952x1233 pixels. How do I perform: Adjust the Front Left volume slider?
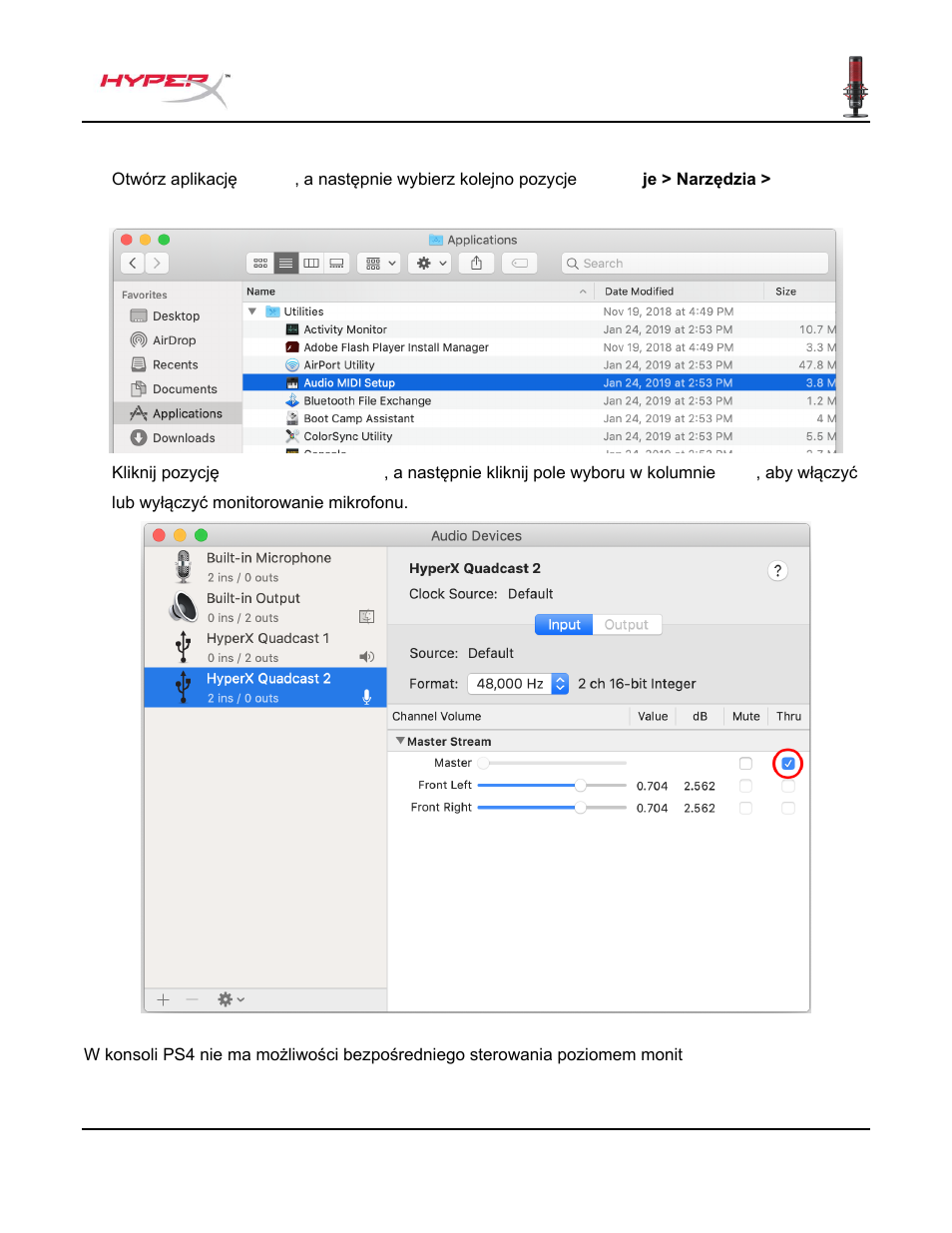pos(552,786)
